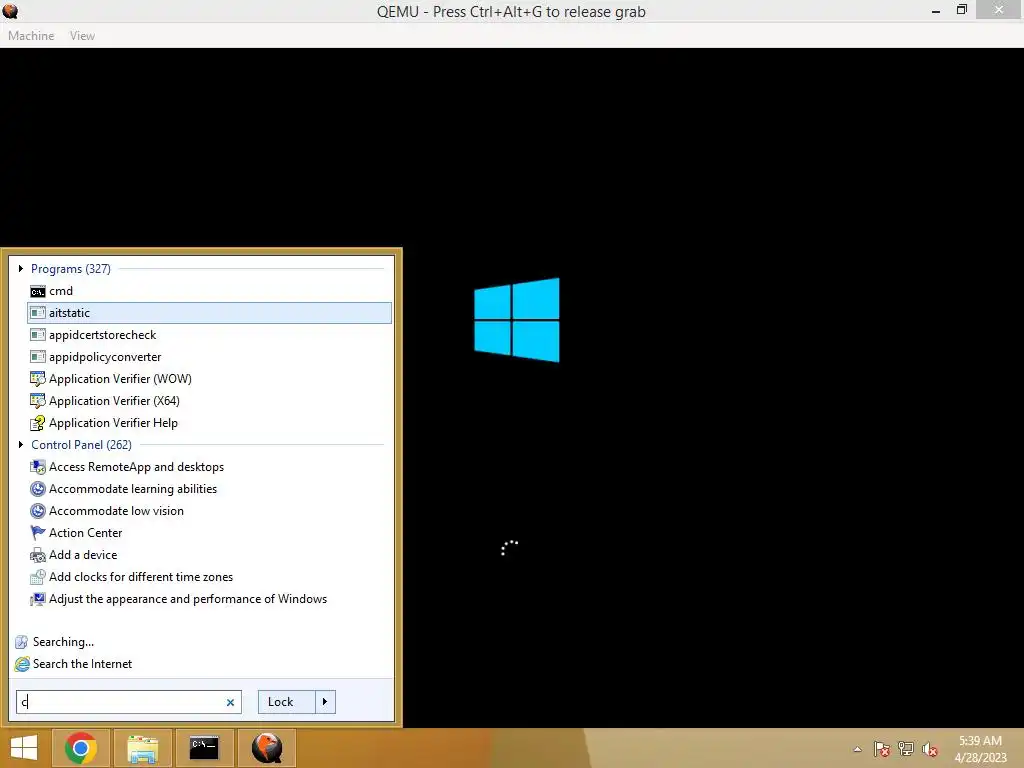Image resolution: width=1024 pixels, height=768 pixels.
Task: Click the QEMU taskbar icon
Action: (267, 748)
